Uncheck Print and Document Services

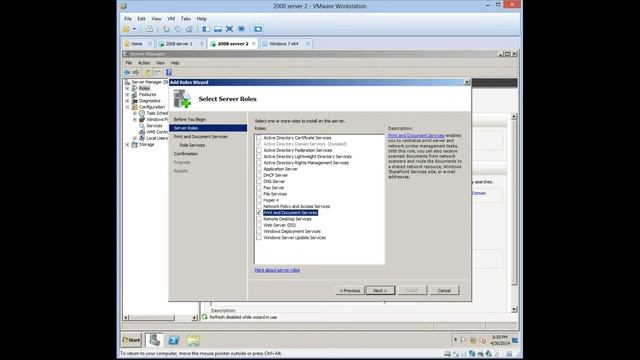[x=259, y=213]
